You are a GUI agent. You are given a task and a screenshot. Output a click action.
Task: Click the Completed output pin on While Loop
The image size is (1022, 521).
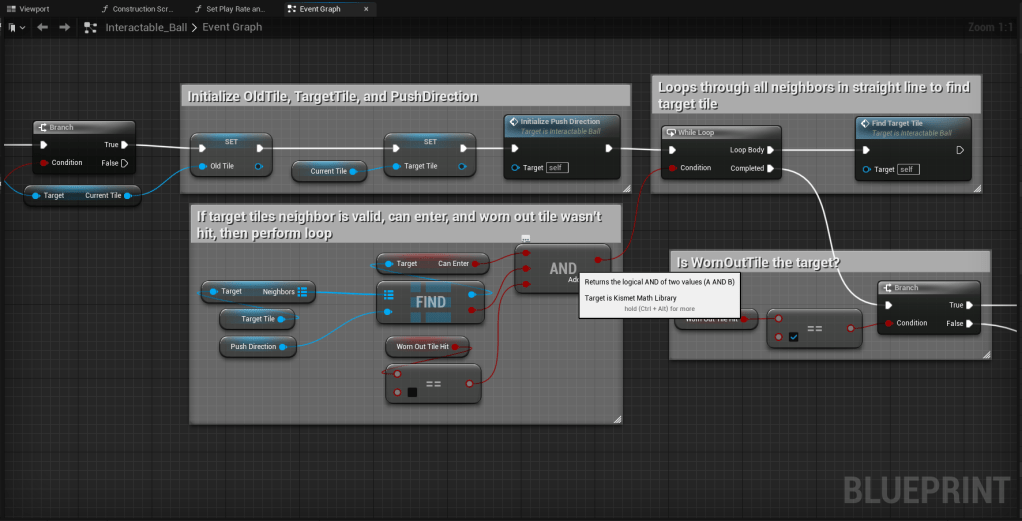(x=770, y=168)
